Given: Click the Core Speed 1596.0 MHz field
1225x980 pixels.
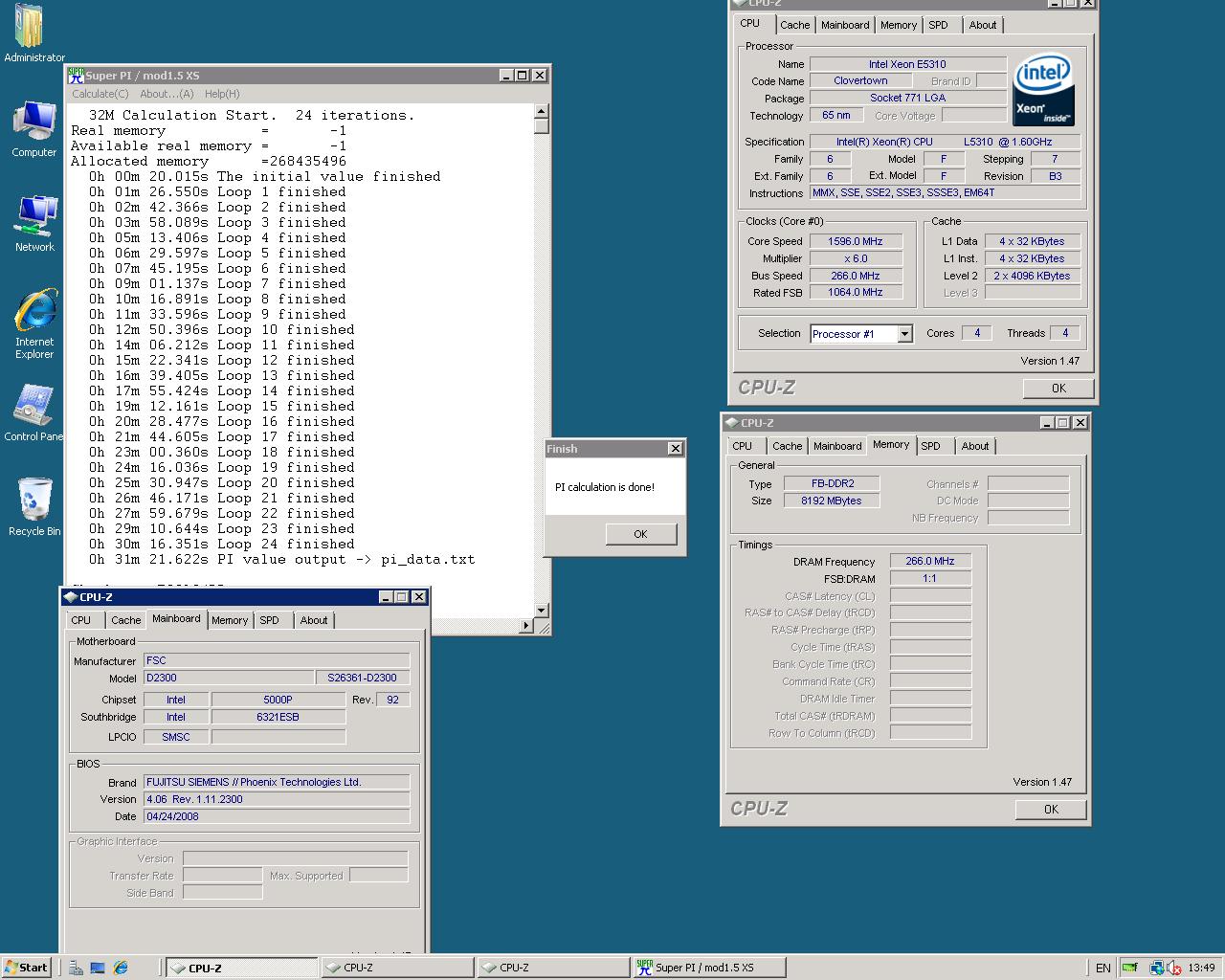Looking at the screenshot, I should pos(856,241).
